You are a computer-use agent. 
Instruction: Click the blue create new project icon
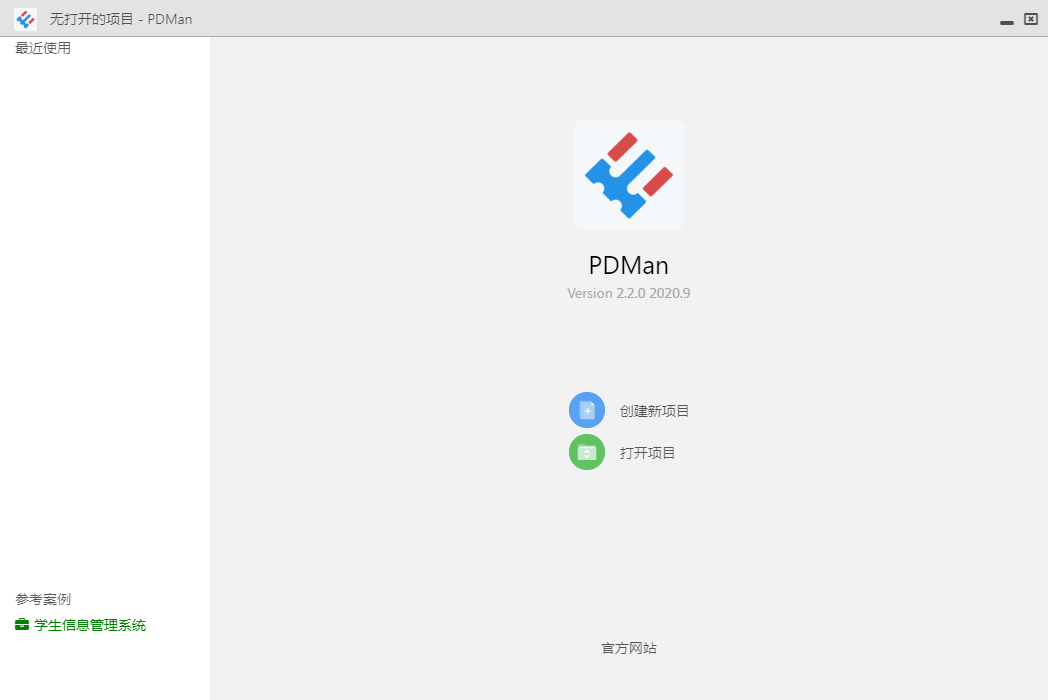(x=587, y=410)
